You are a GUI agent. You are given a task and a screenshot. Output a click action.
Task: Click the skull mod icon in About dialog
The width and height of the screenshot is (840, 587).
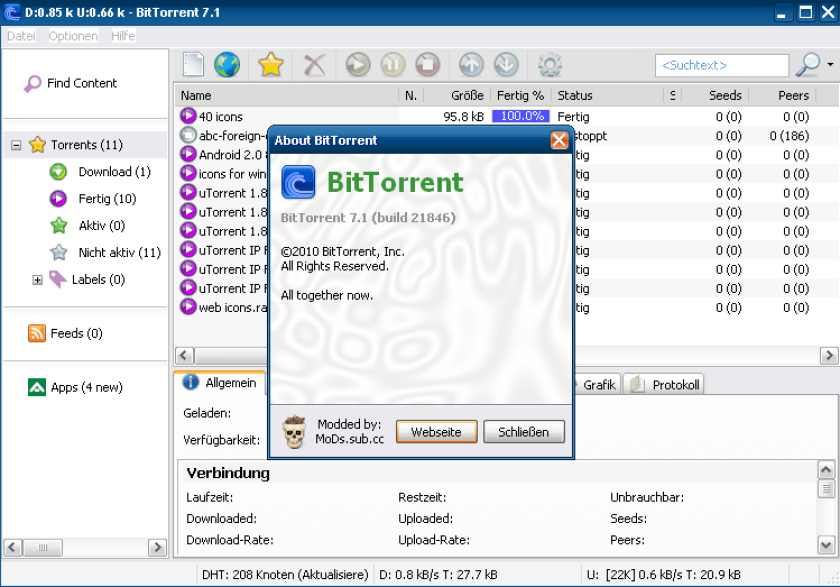coord(295,431)
